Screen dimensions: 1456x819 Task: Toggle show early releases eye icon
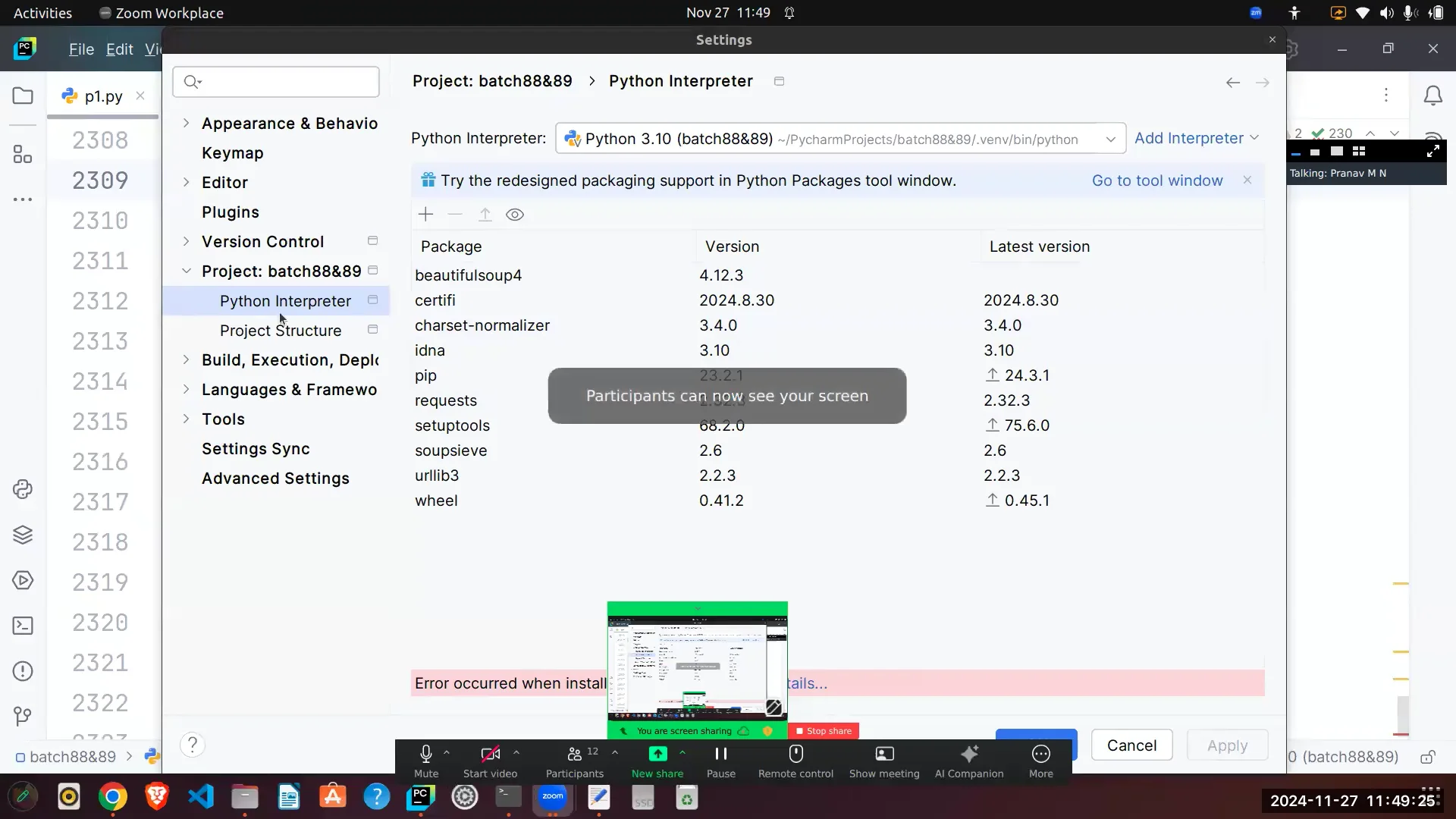515,215
